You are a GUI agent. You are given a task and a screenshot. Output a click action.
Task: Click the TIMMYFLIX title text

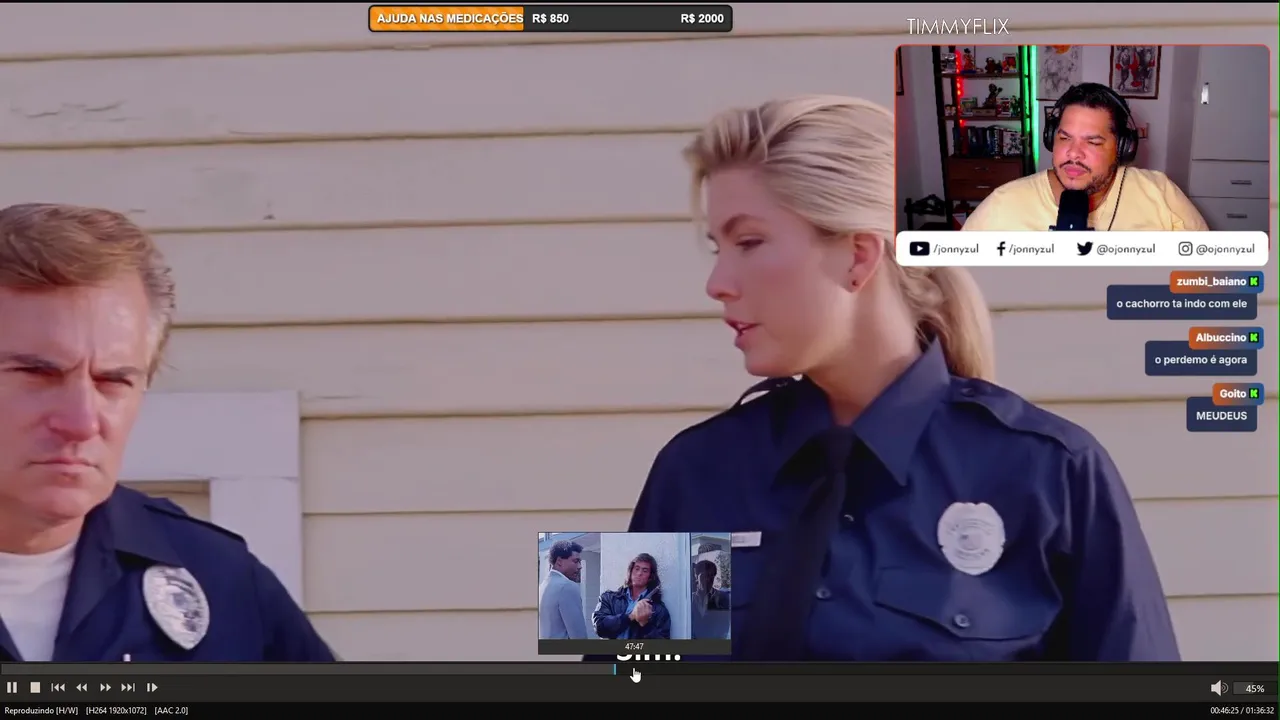point(957,27)
